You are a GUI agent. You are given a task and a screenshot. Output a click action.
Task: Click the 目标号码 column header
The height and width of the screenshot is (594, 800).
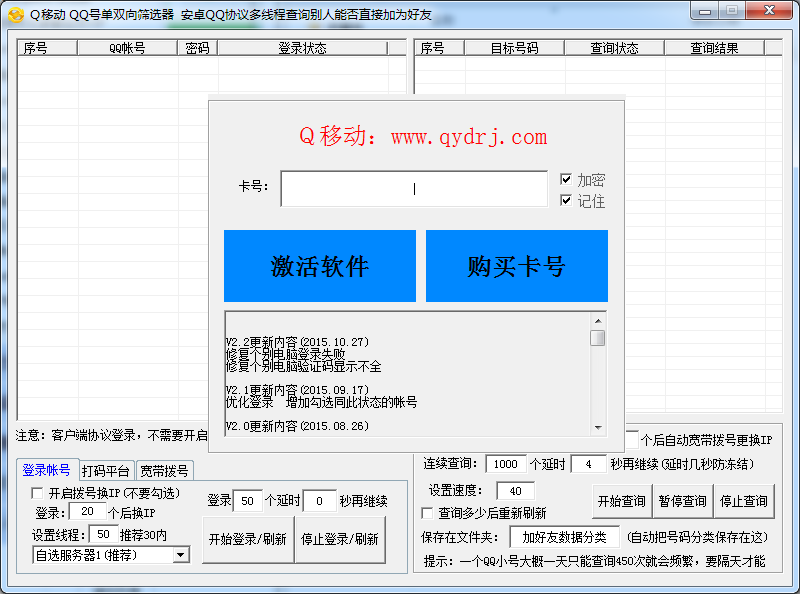pos(514,48)
